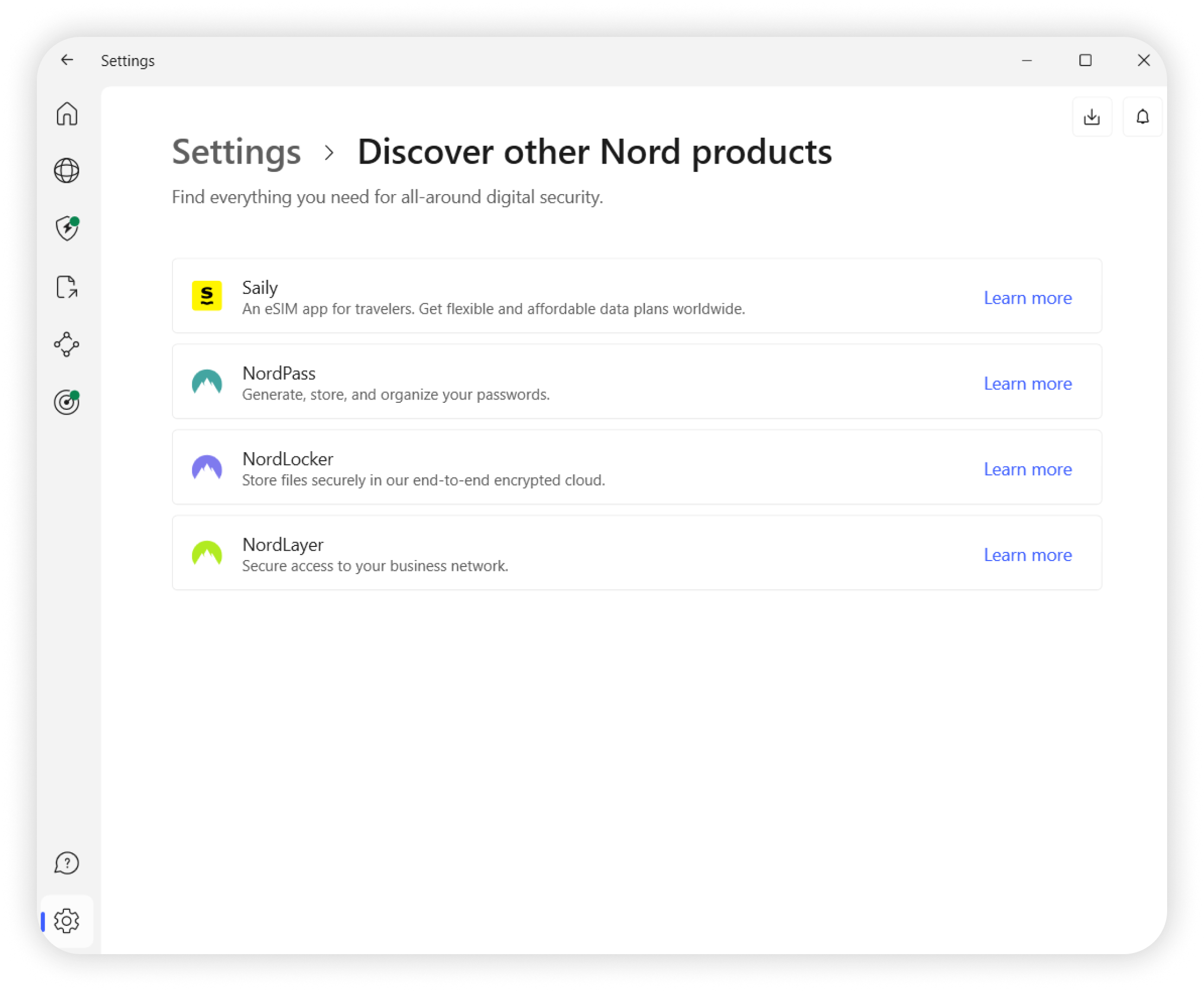Click Learn more for NordLayer
This screenshot has width=1204, height=991.
(x=1027, y=555)
